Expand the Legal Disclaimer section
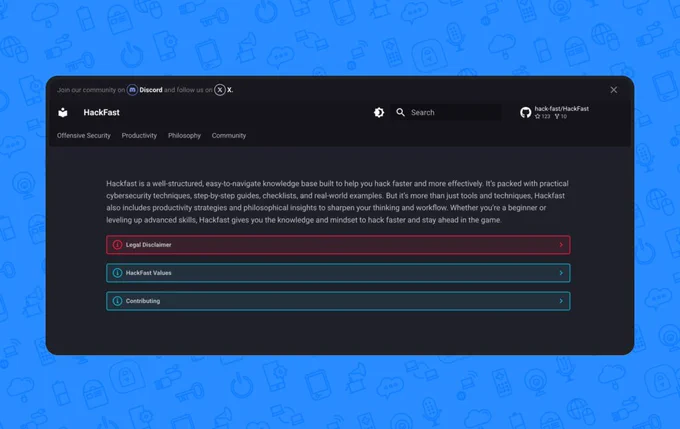 (338, 245)
